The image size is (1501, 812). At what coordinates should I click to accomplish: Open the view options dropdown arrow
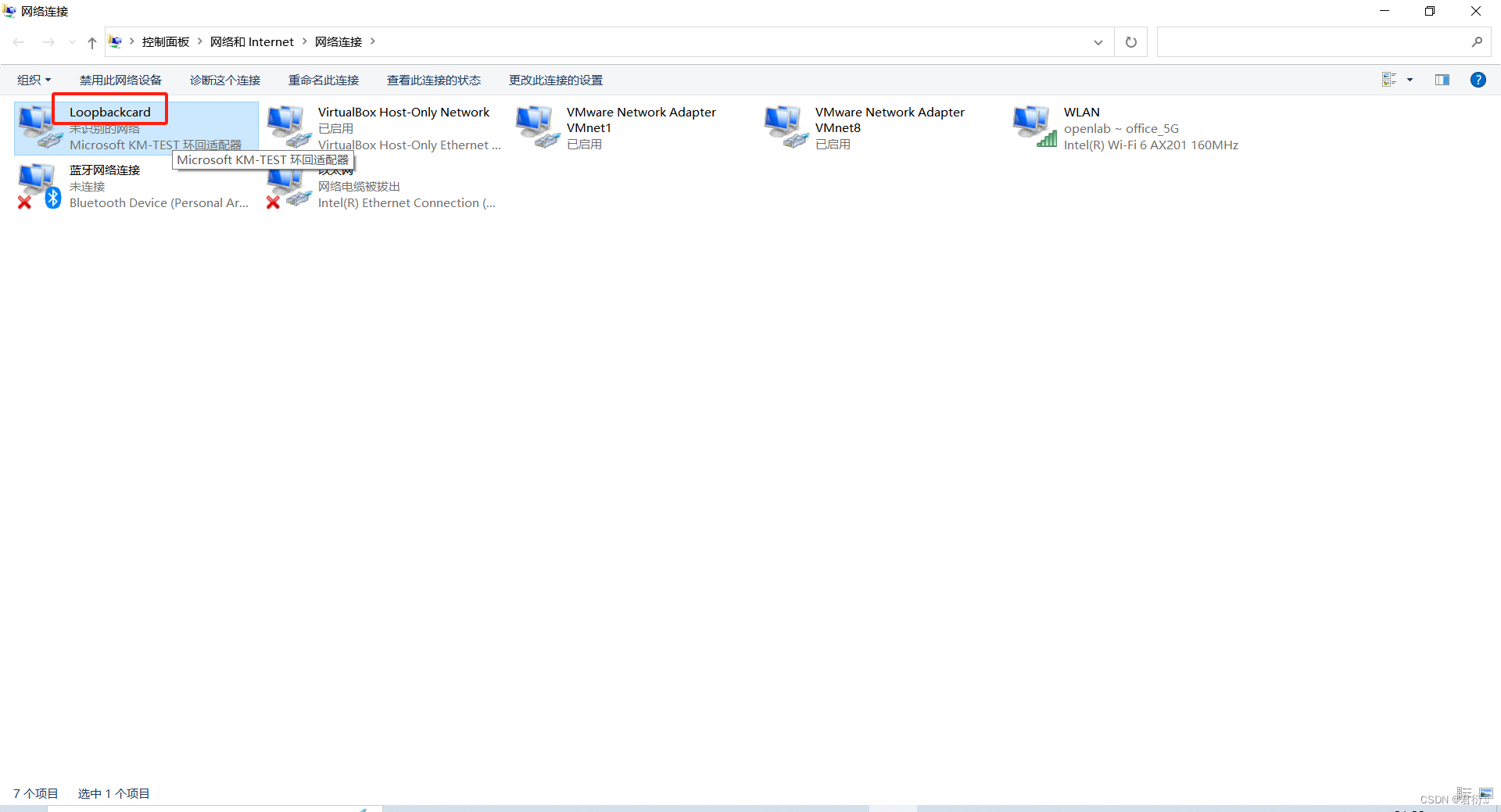tap(1410, 80)
